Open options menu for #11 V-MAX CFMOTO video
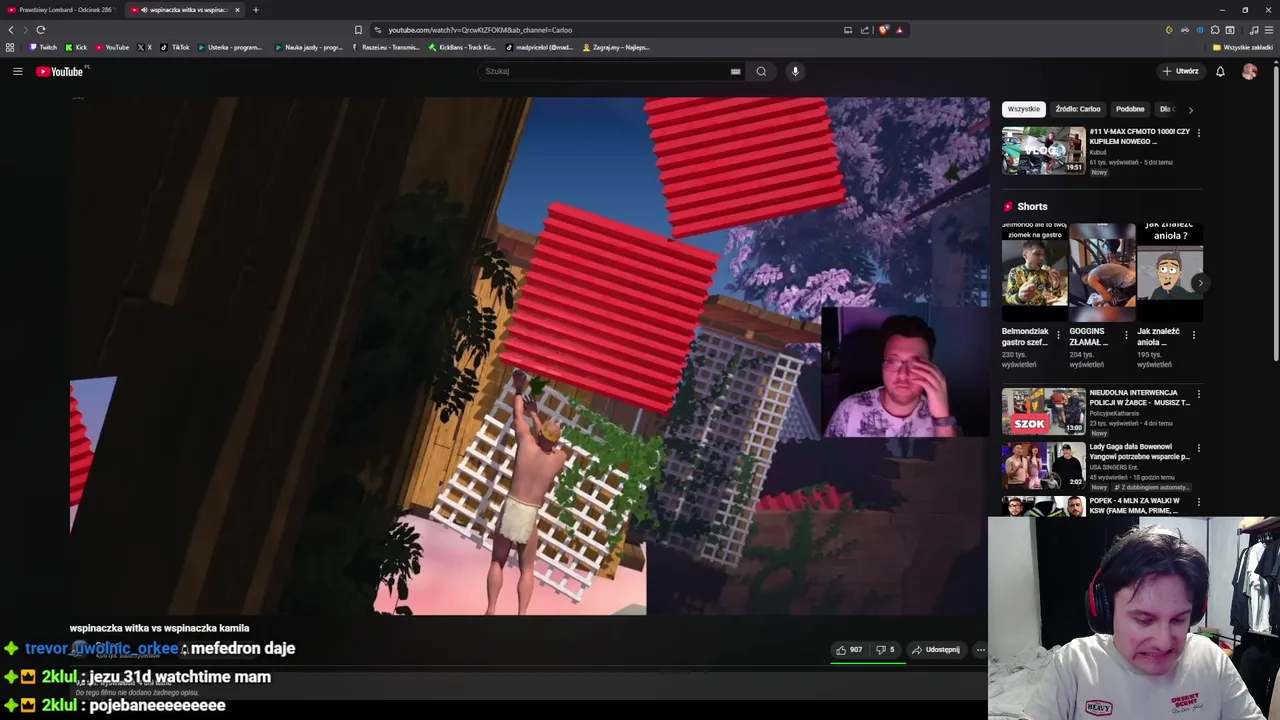This screenshot has width=1280, height=720. (1198, 132)
